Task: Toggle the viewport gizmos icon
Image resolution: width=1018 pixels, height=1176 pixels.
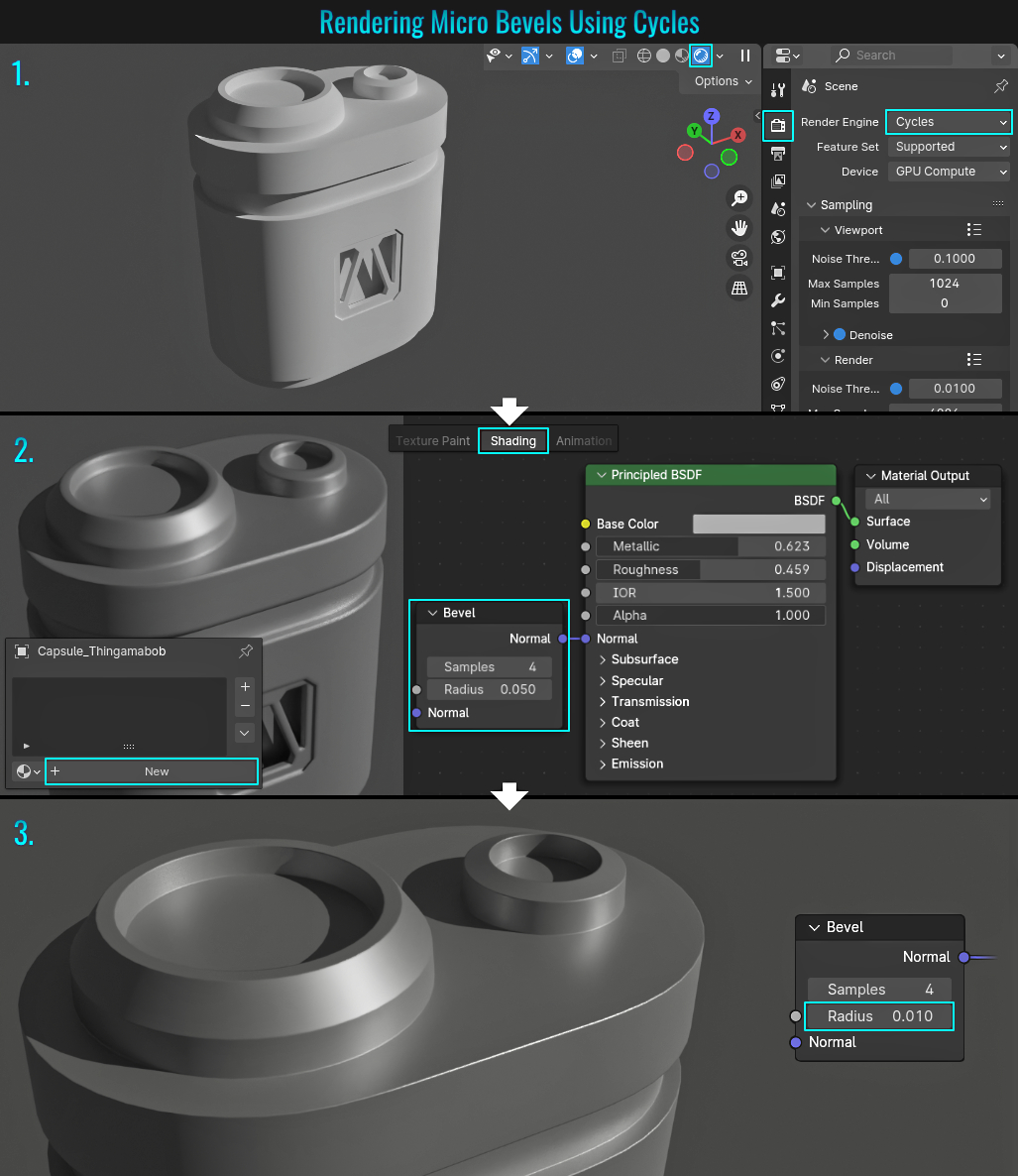Action: pos(530,56)
